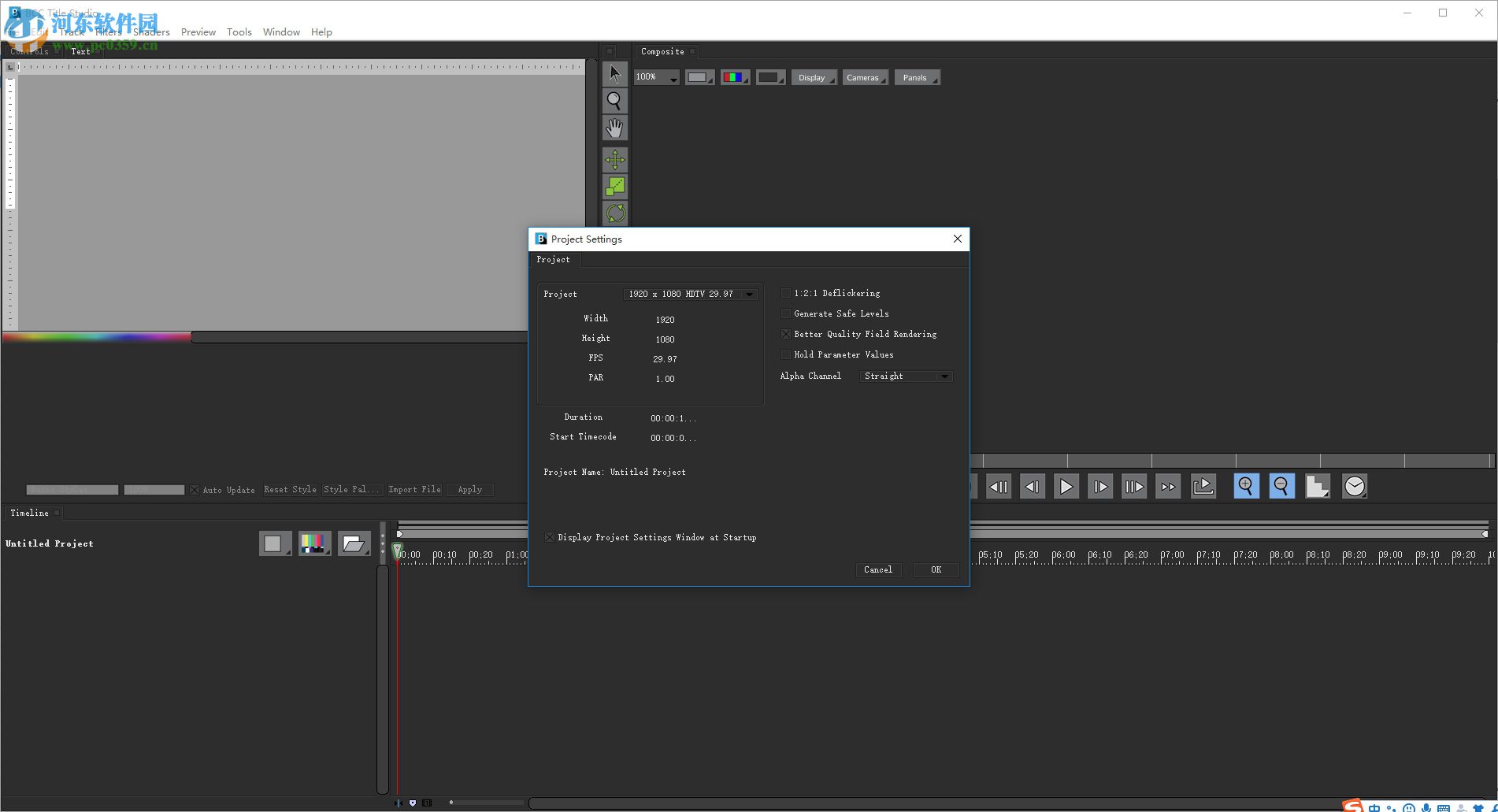
Task: Select the green rotate tool
Action: [615, 213]
